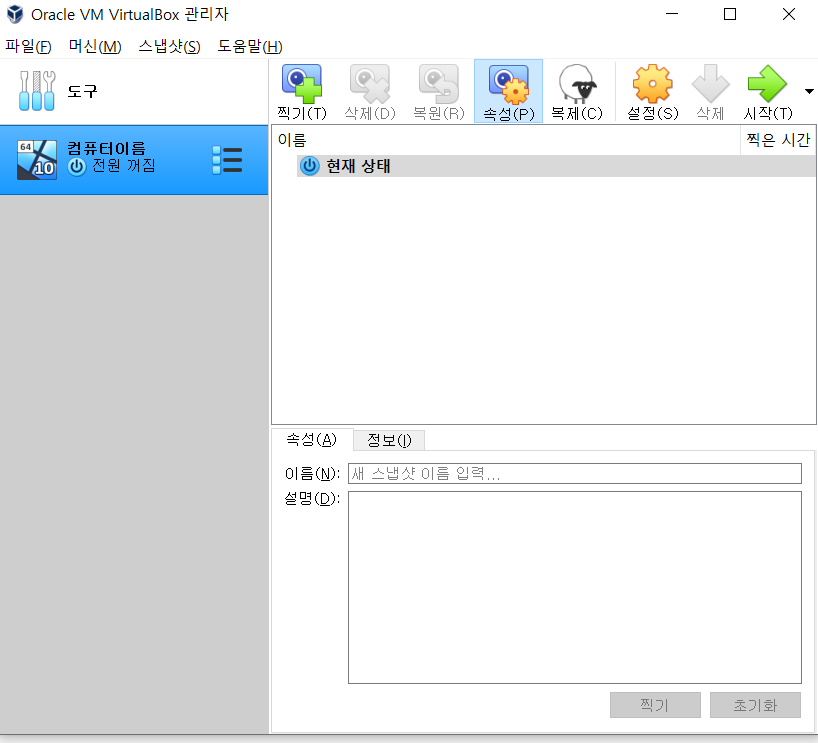Minimize the VirtualBox 관리자 window
Viewport: 818px width, 743px height.
tap(672, 14)
